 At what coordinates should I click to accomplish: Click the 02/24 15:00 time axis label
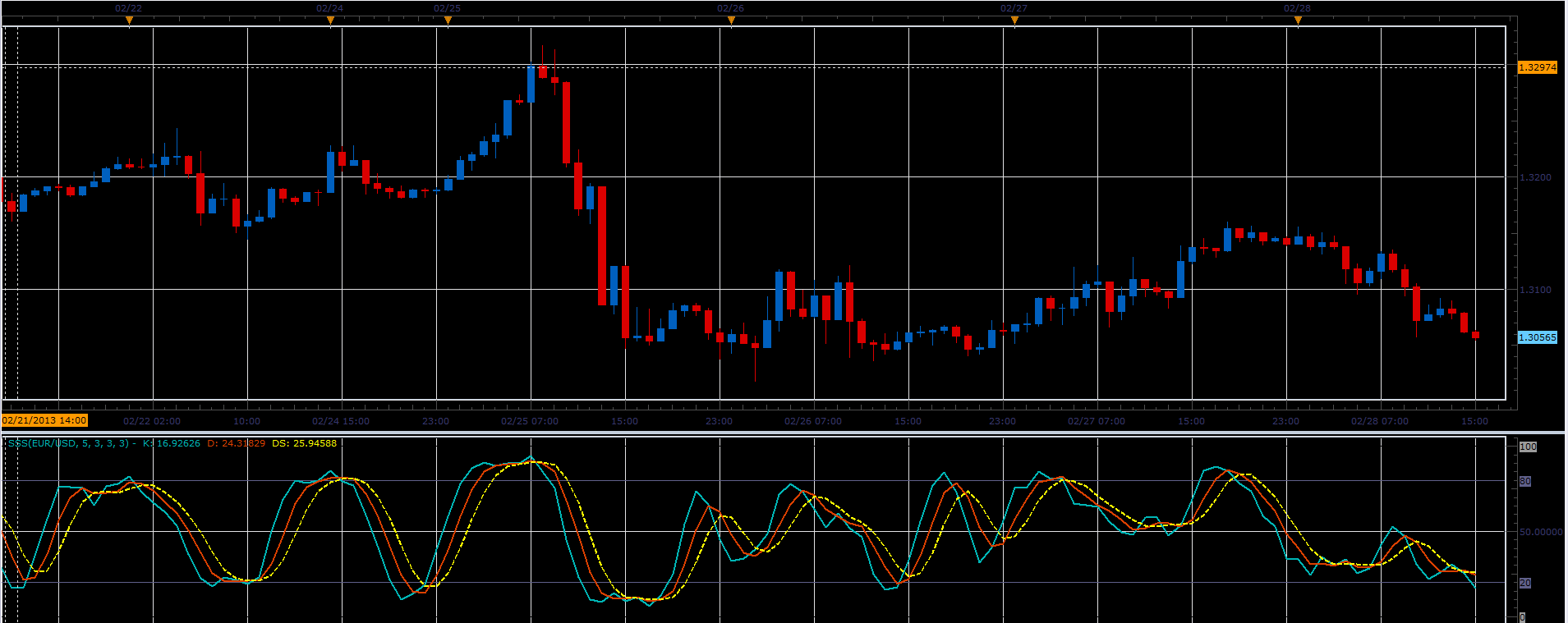(x=341, y=421)
